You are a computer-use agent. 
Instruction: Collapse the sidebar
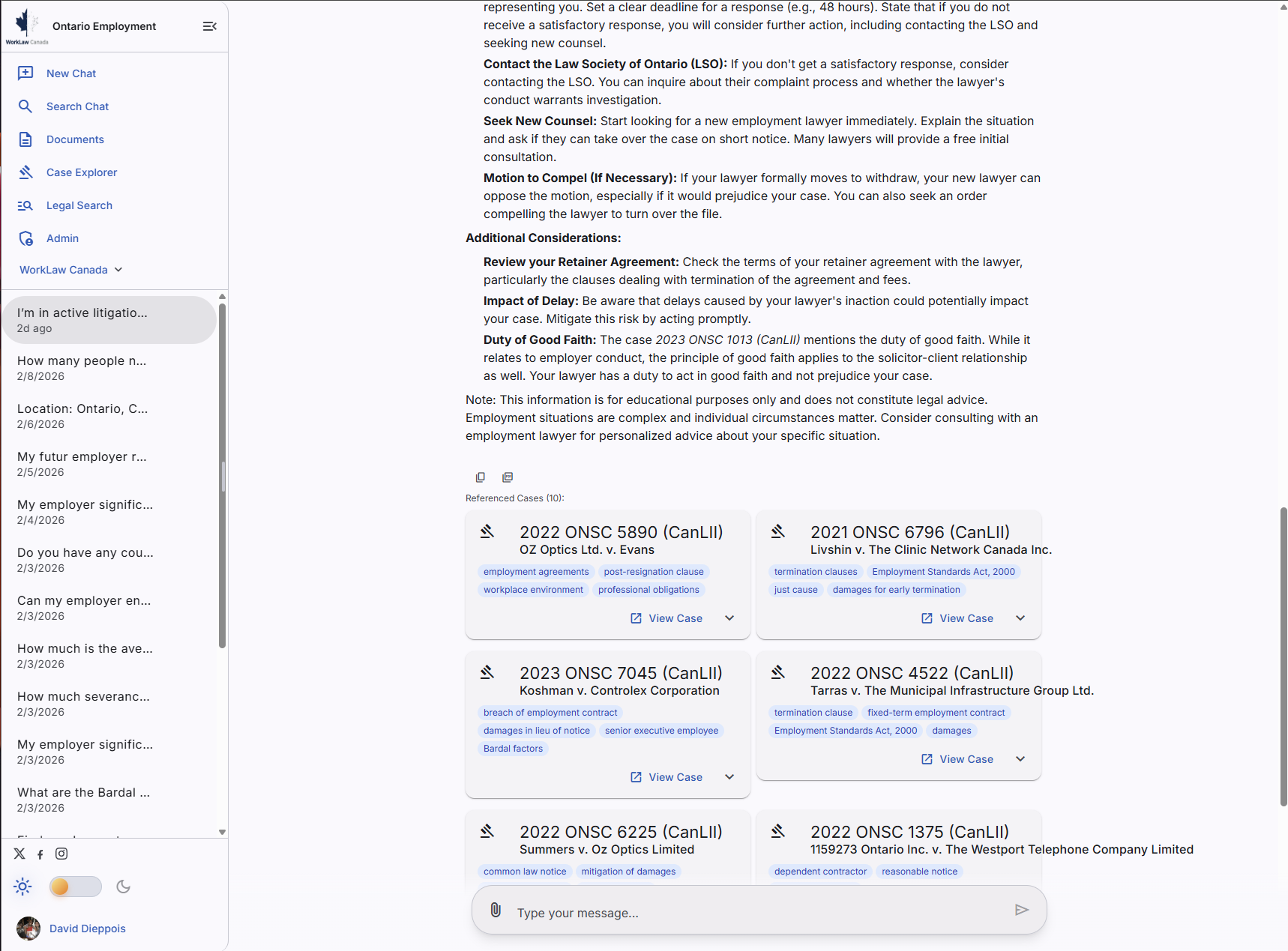point(209,25)
